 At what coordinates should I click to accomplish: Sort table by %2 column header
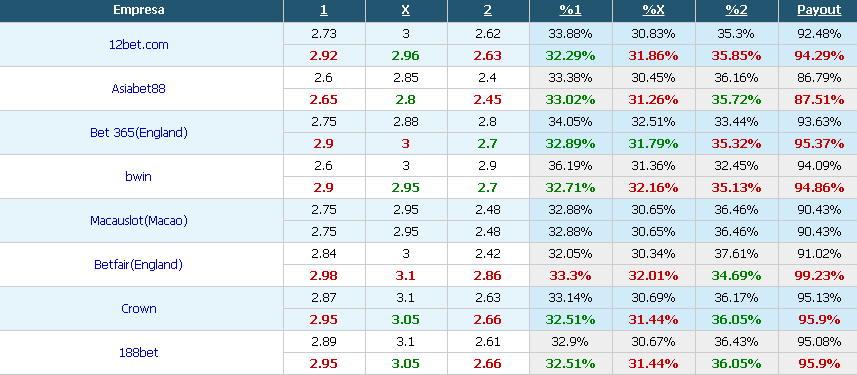pyautogui.click(x=736, y=10)
